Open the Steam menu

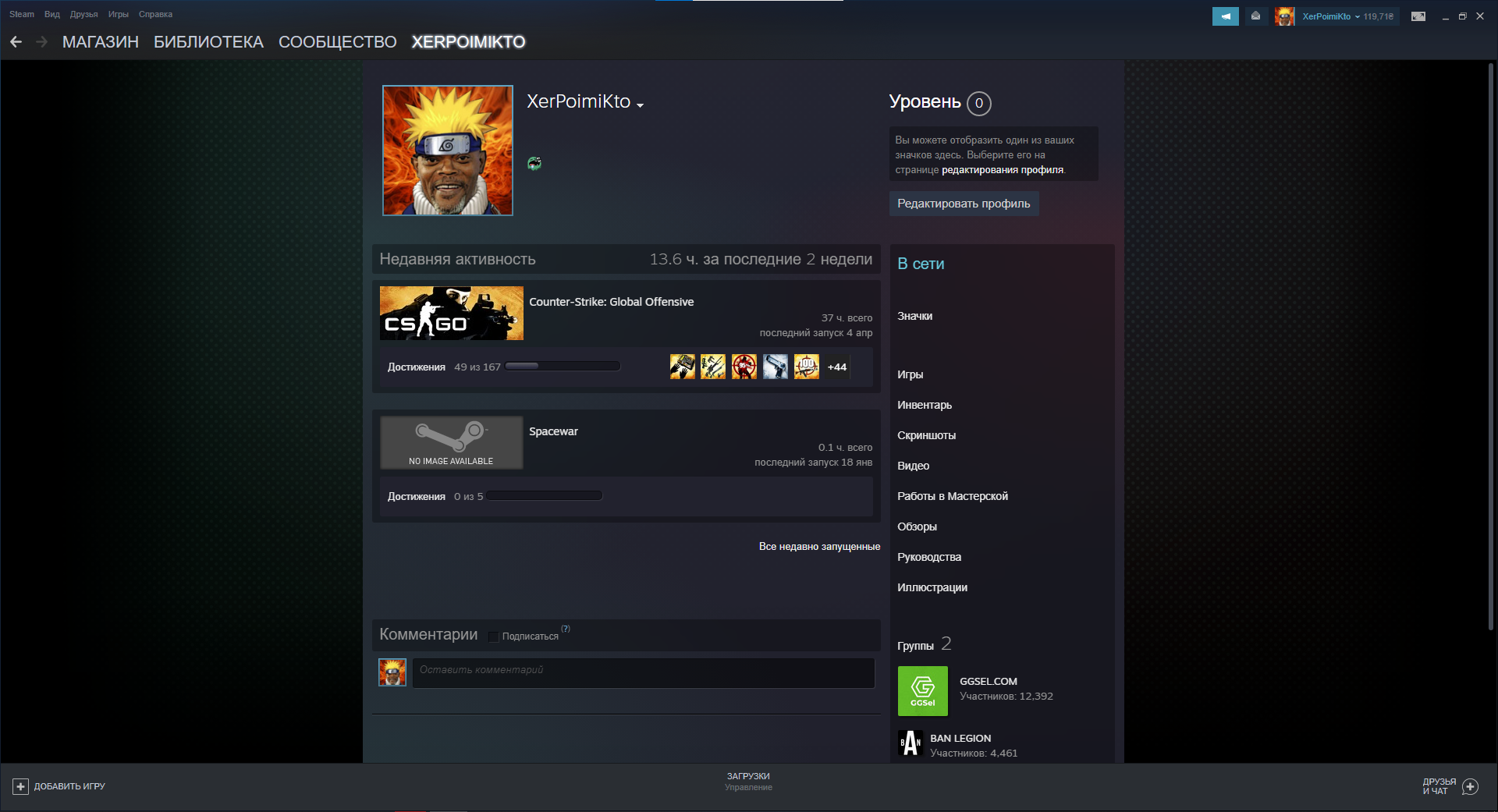point(22,14)
